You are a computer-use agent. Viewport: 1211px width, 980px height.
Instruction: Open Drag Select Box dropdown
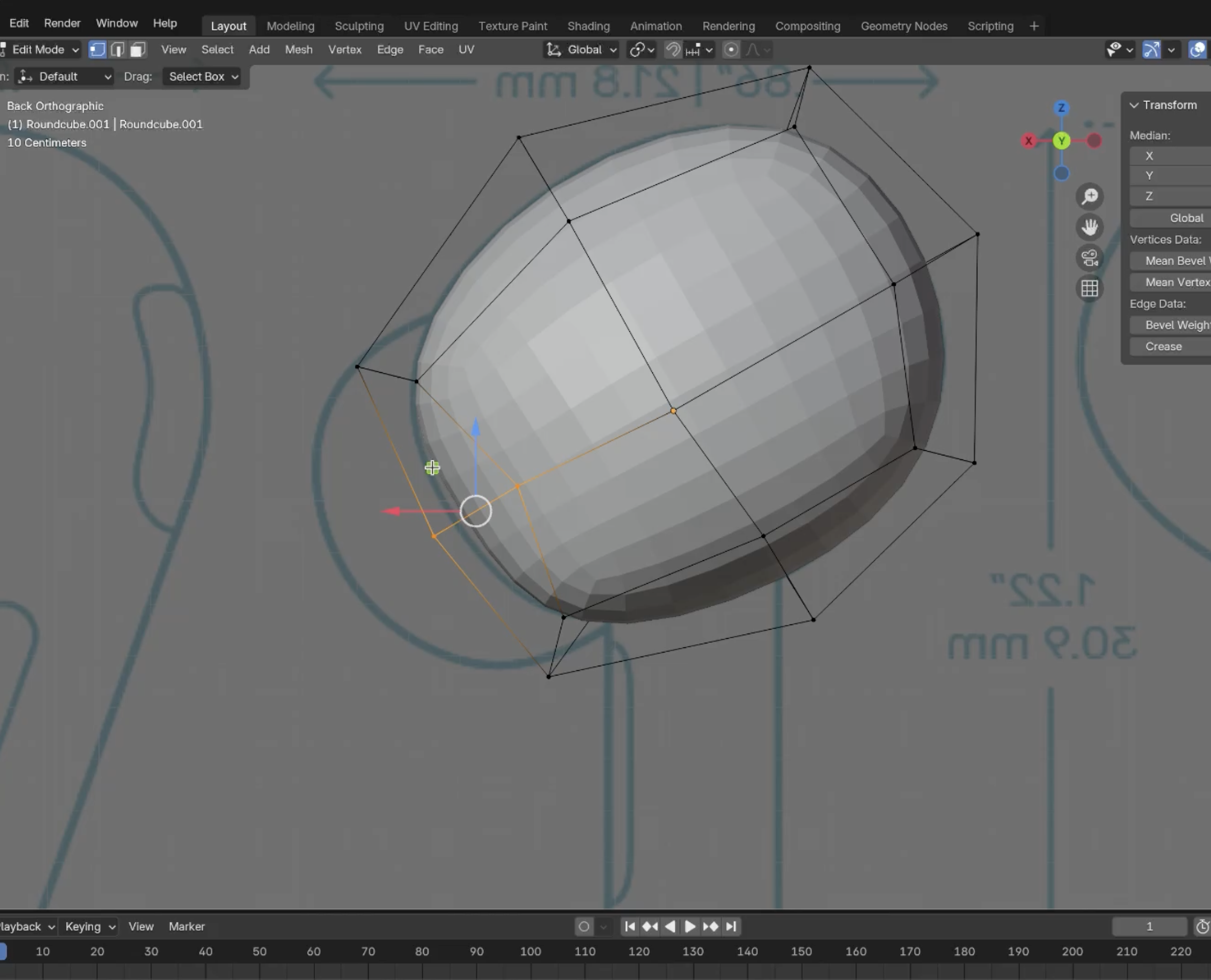[x=203, y=77]
